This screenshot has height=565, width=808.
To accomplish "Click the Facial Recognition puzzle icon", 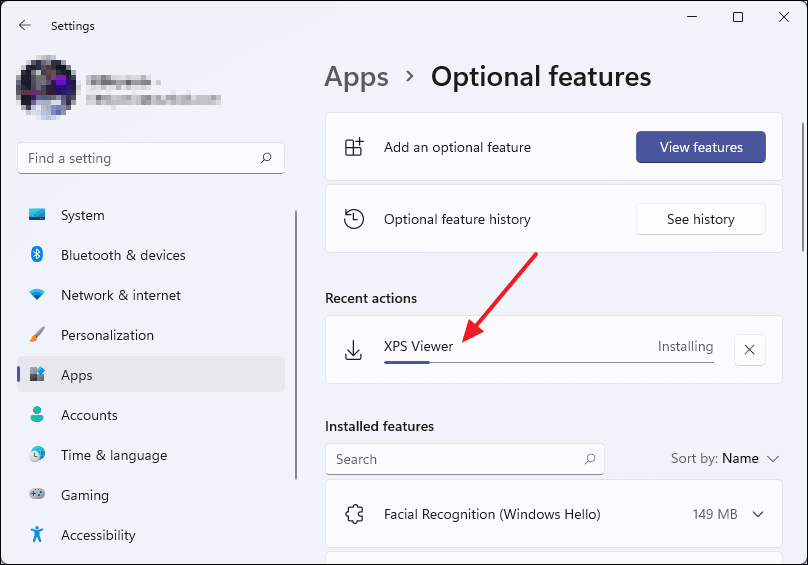I will tap(354, 514).
